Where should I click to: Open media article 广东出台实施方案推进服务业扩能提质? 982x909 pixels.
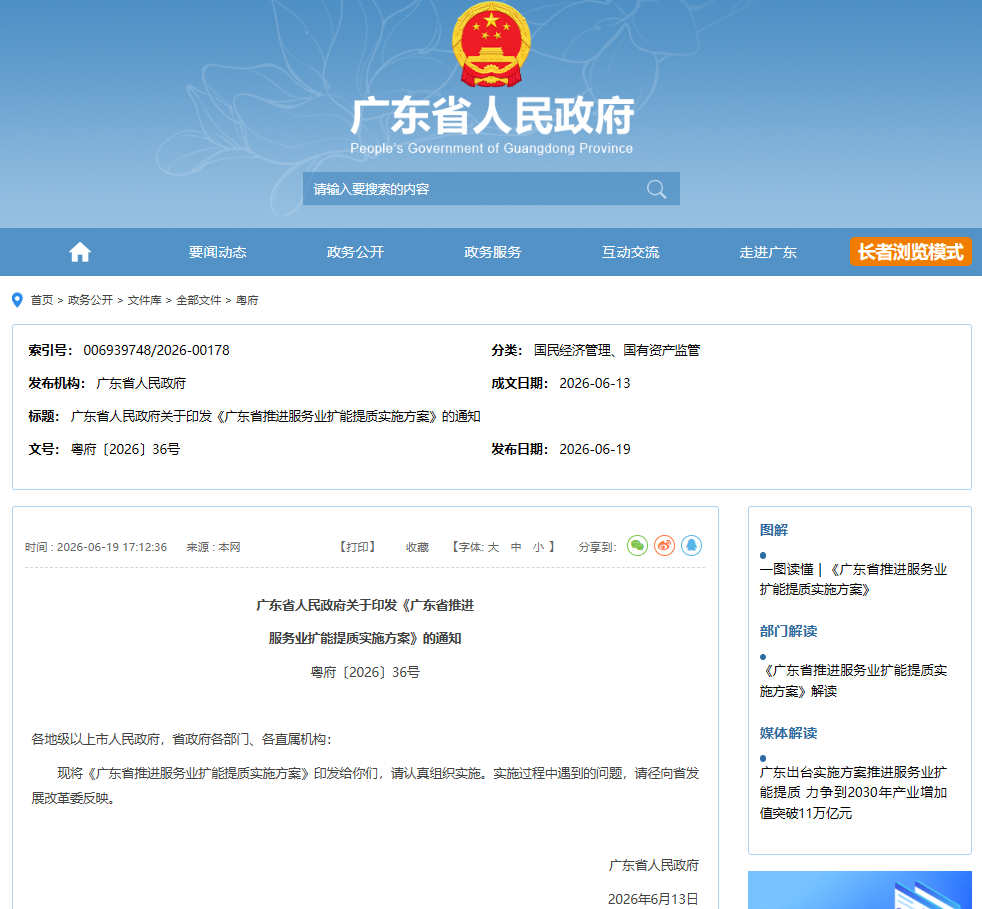[x=853, y=792]
